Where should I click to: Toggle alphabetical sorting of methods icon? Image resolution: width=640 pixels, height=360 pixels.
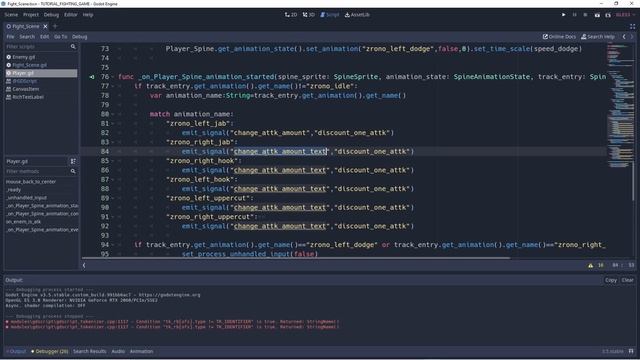click(x=73, y=161)
